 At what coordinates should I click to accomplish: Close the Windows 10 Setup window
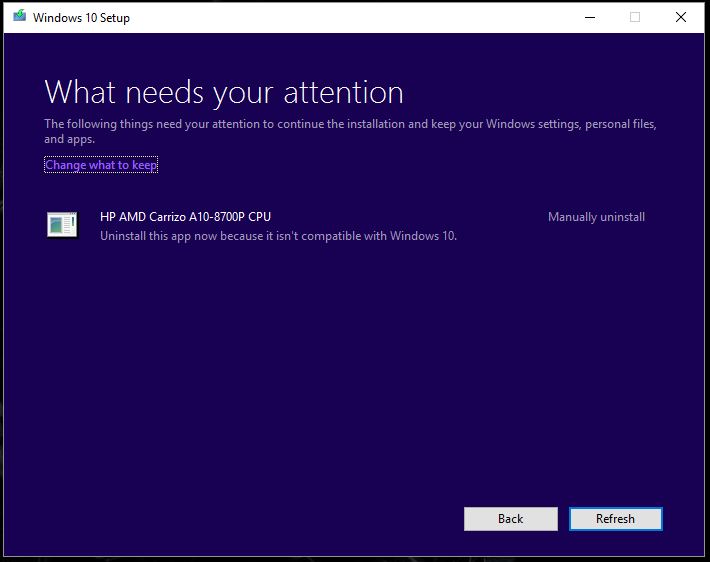click(681, 18)
